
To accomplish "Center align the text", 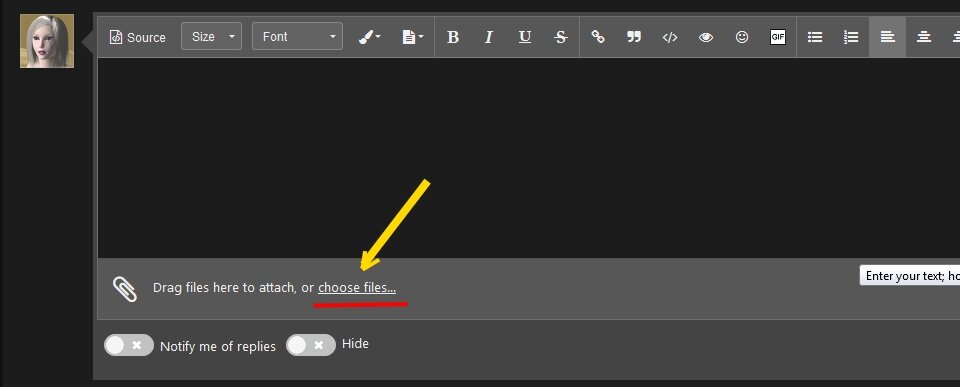I will coord(923,37).
